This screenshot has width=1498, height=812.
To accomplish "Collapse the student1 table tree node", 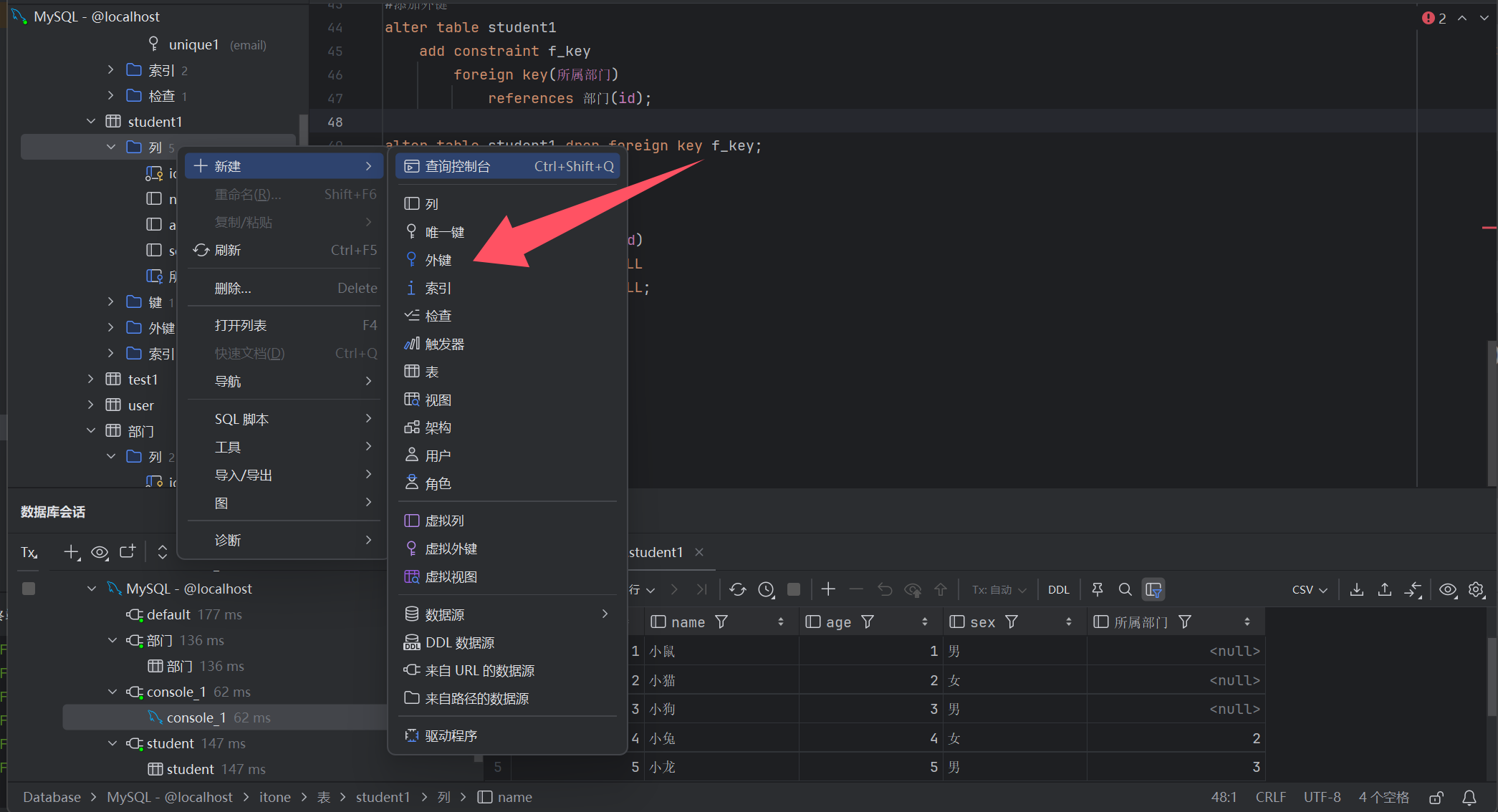I will tap(91, 122).
